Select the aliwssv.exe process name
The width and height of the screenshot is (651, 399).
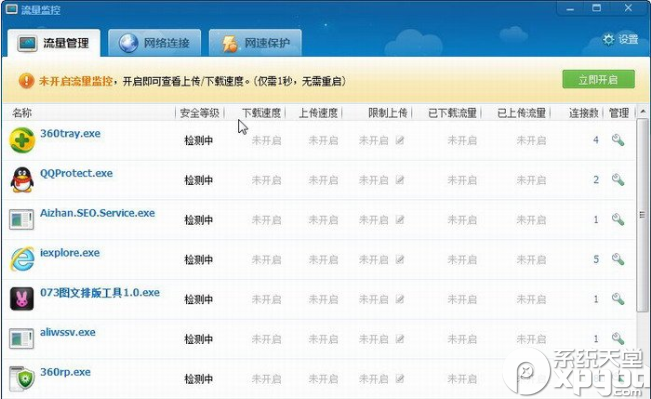(x=68, y=332)
